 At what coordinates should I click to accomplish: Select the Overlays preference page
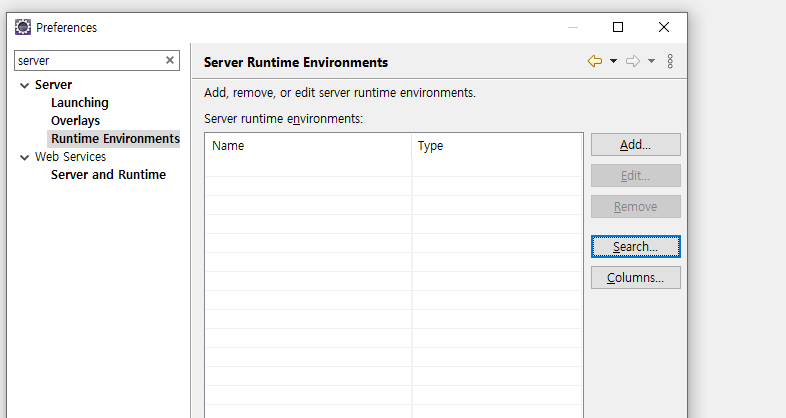point(75,121)
